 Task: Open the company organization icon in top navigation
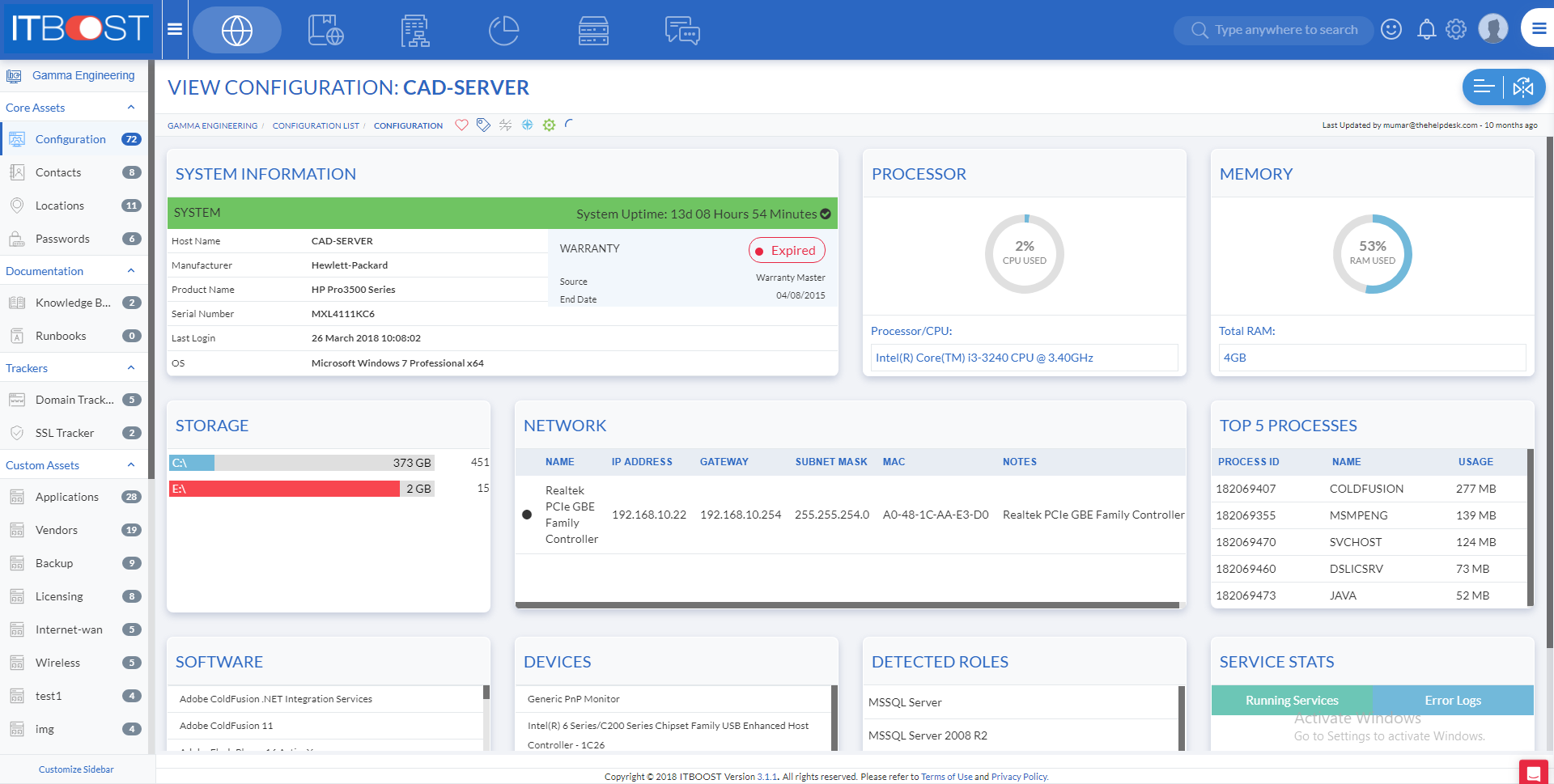(414, 30)
